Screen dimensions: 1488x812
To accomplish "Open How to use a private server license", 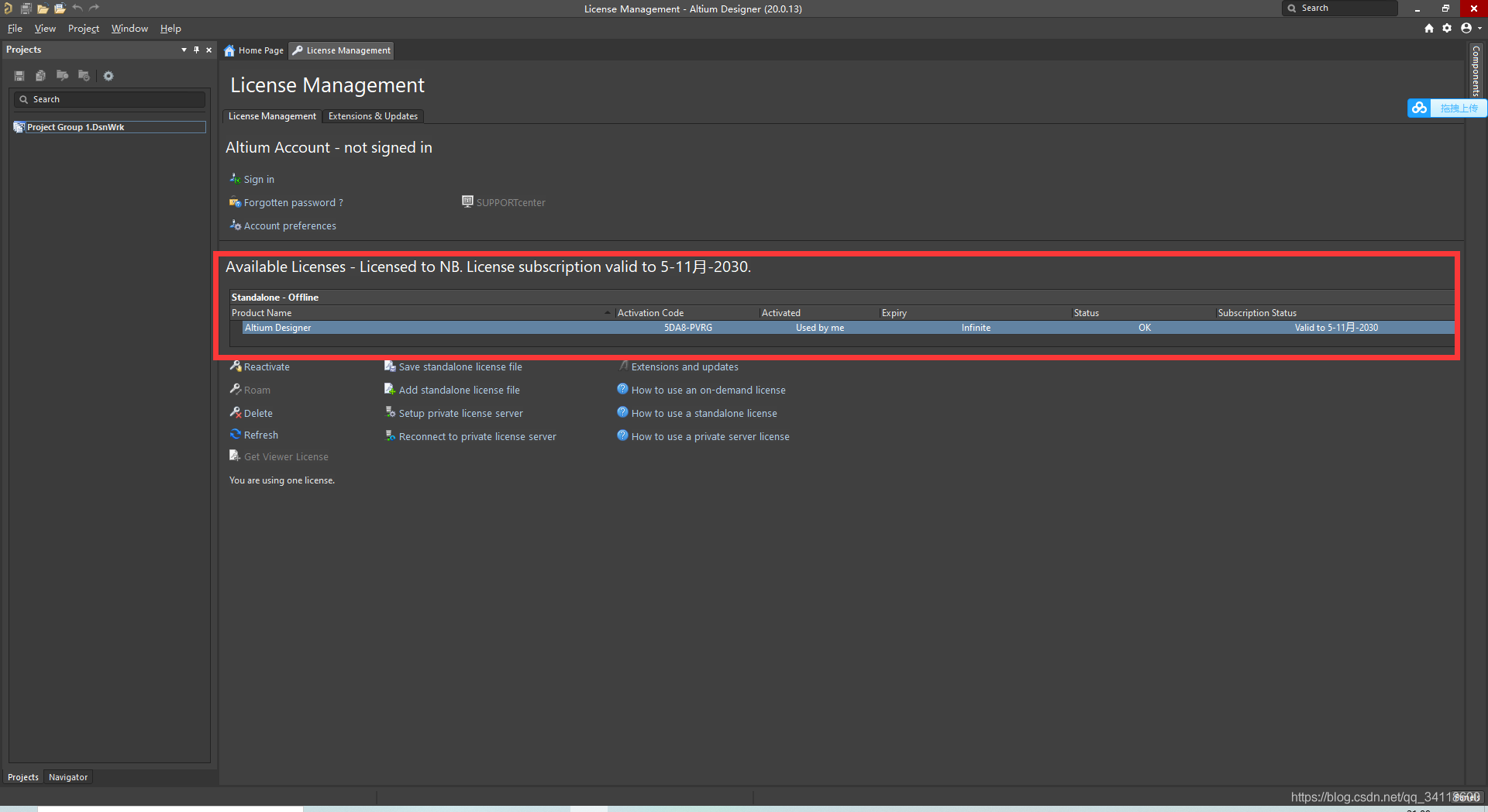I will pos(711,437).
